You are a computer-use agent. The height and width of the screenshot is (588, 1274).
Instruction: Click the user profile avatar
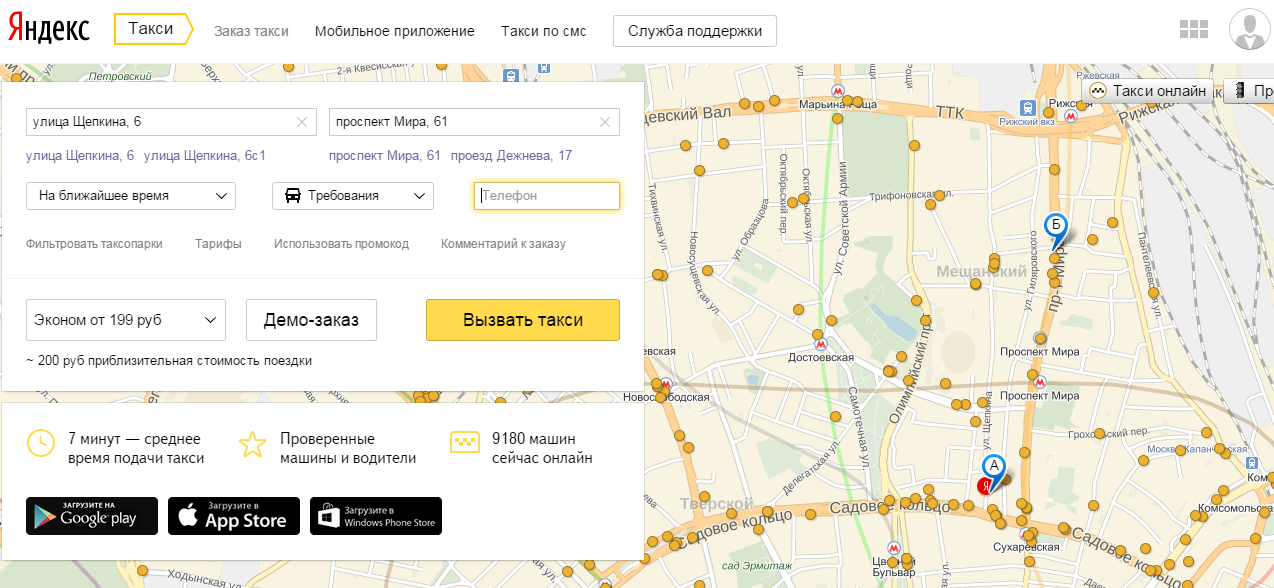[x=1250, y=30]
